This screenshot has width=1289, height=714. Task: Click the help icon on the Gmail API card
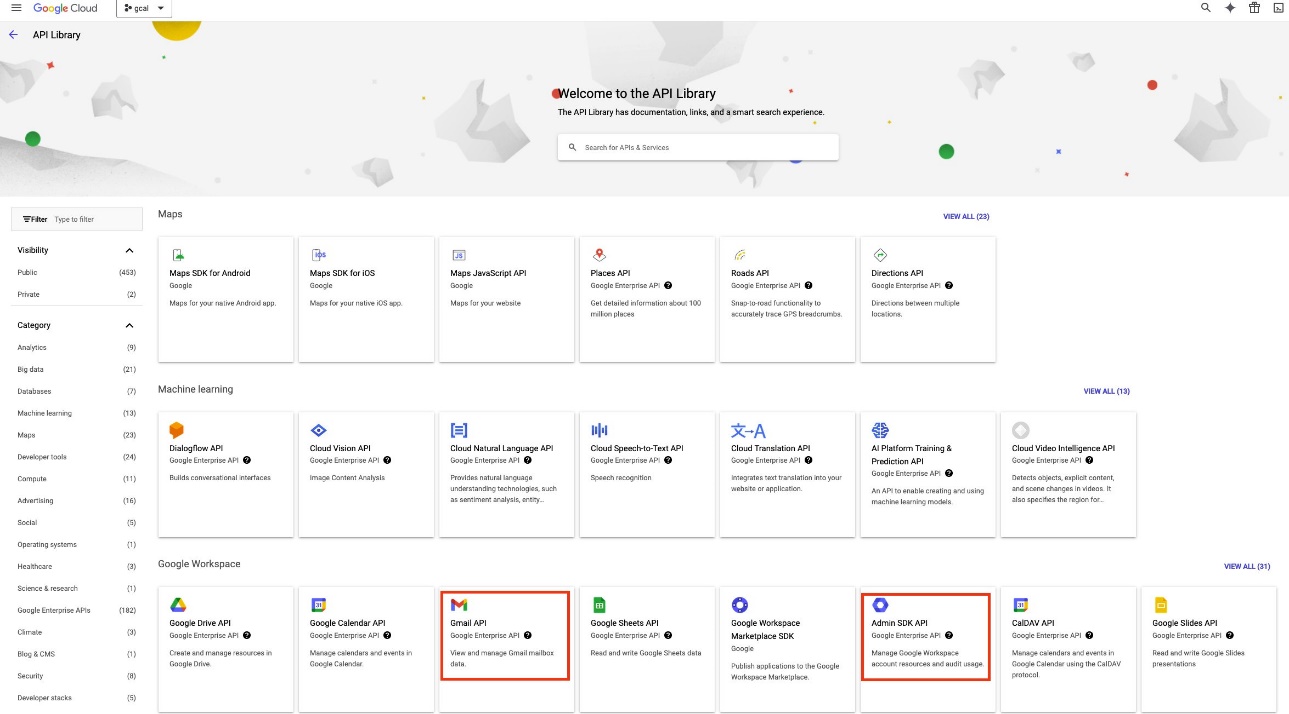527,635
